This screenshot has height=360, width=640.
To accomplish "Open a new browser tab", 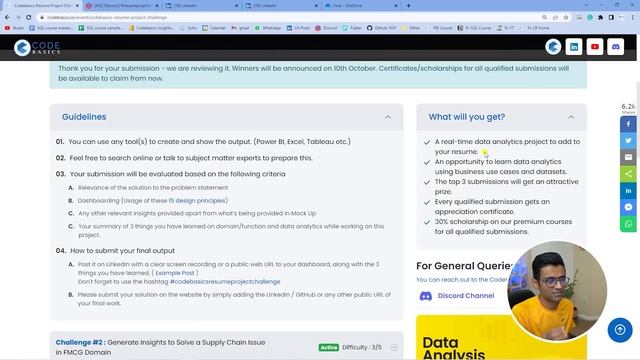I will pos(408,6).
